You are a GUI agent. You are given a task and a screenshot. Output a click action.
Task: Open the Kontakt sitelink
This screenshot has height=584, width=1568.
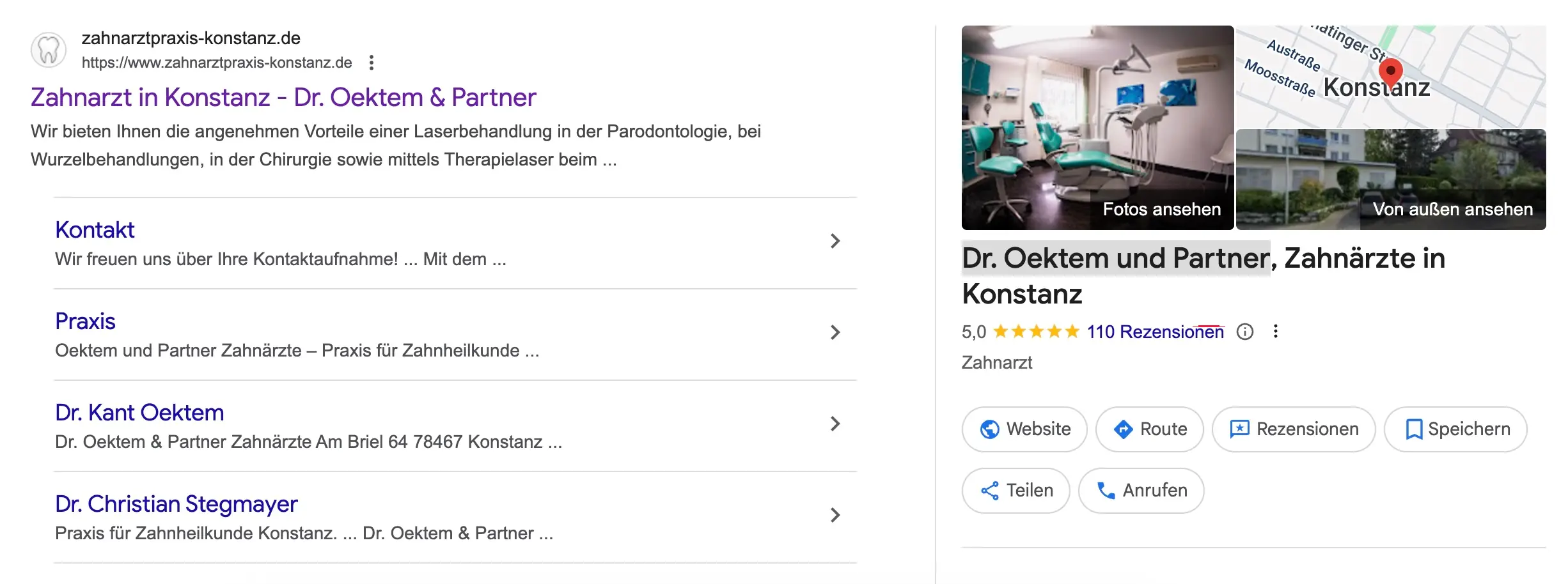(x=95, y=230)
